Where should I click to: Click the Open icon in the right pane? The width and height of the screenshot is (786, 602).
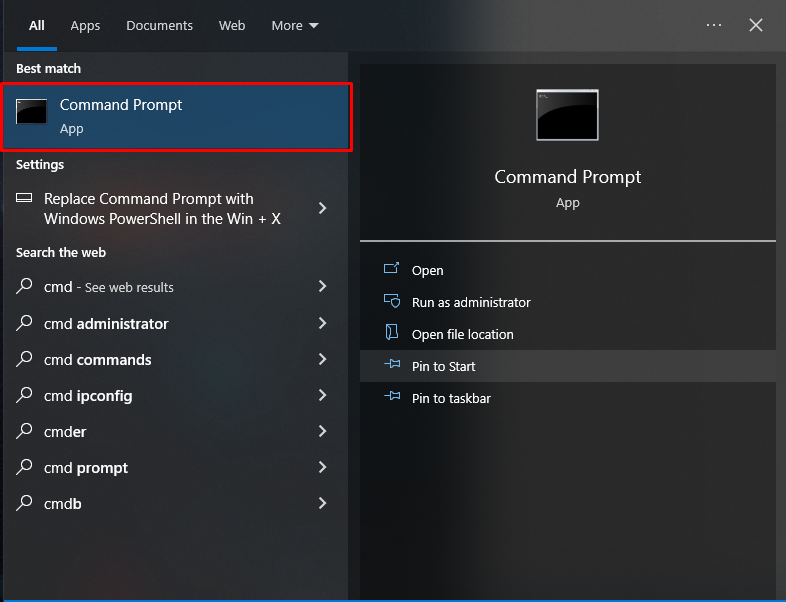tap(392, 270)
